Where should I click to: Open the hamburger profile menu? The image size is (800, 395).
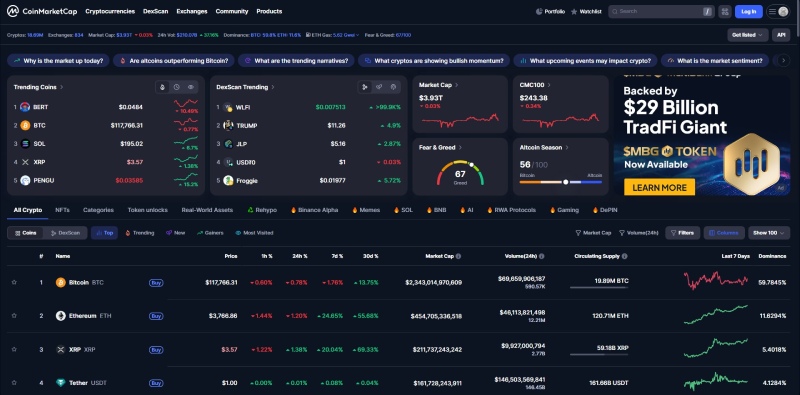coord(779,11)
